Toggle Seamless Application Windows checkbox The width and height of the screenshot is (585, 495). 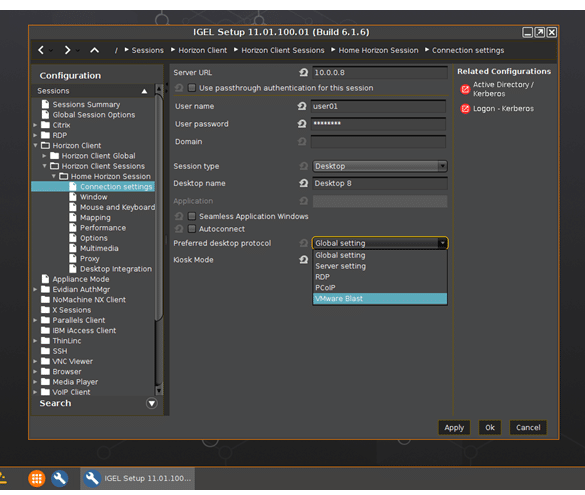(x=192, y=216)
